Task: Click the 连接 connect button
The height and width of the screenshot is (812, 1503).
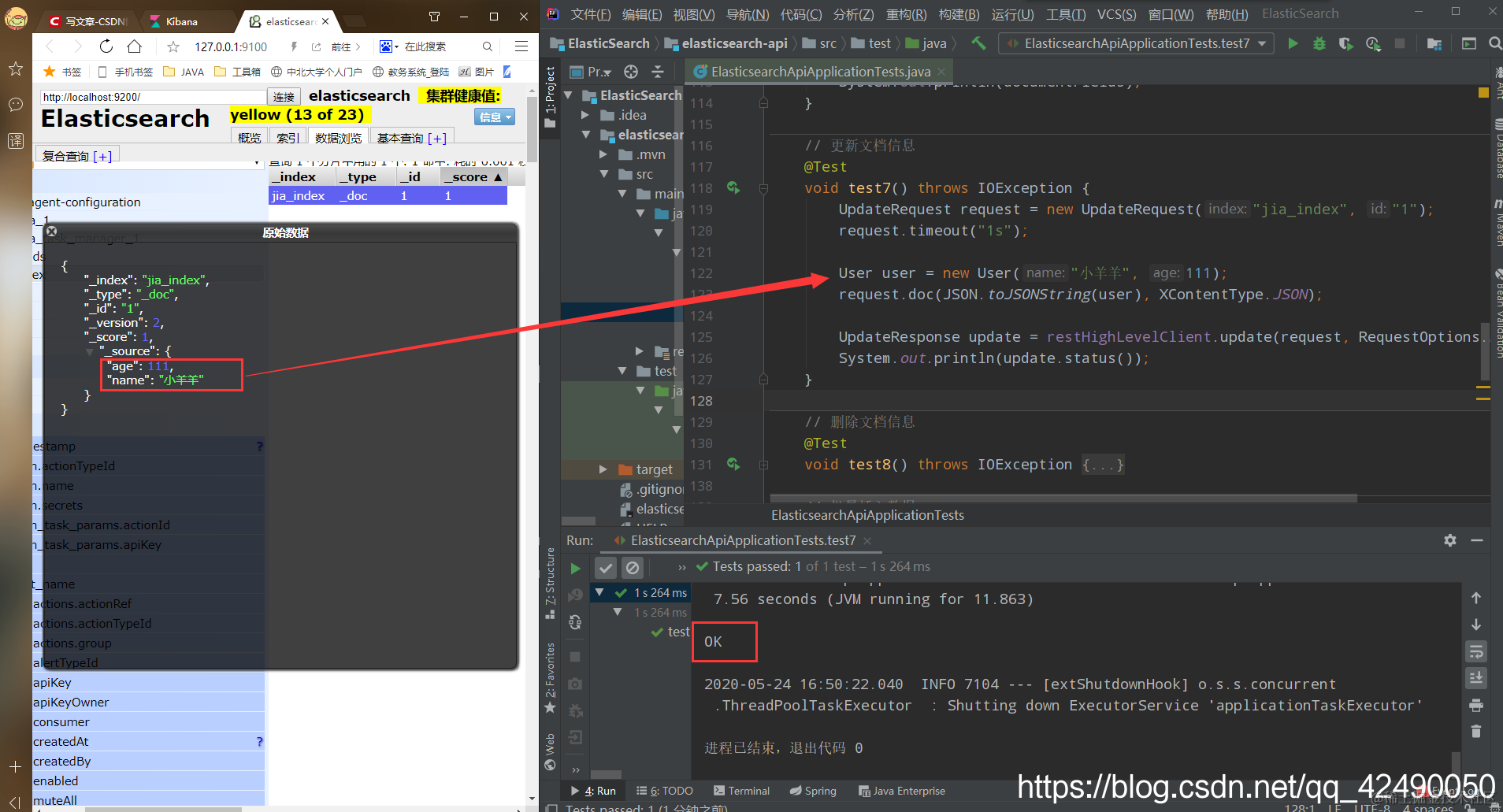Action: tap(284, 97)
